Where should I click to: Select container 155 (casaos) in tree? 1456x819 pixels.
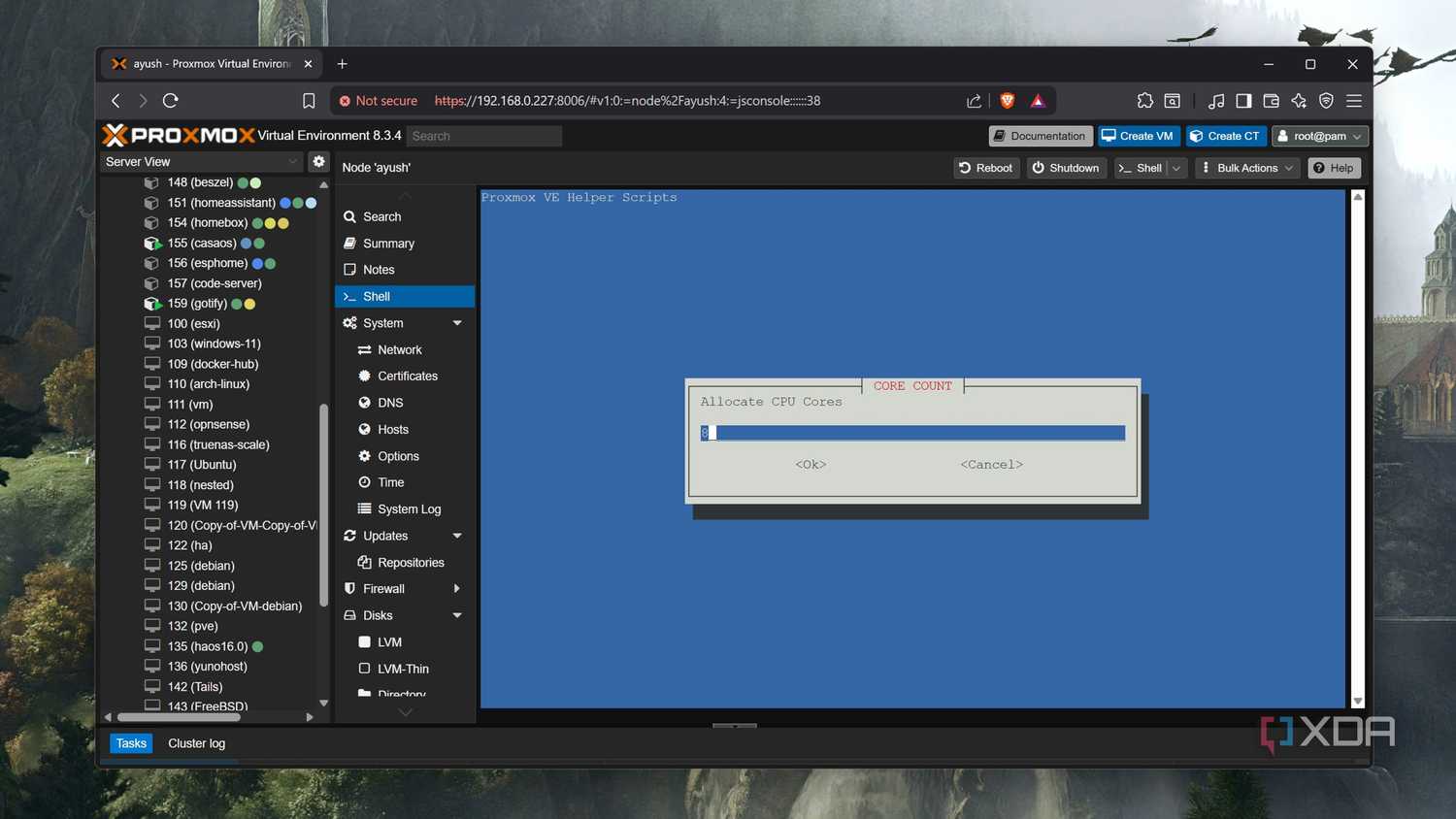202,244
